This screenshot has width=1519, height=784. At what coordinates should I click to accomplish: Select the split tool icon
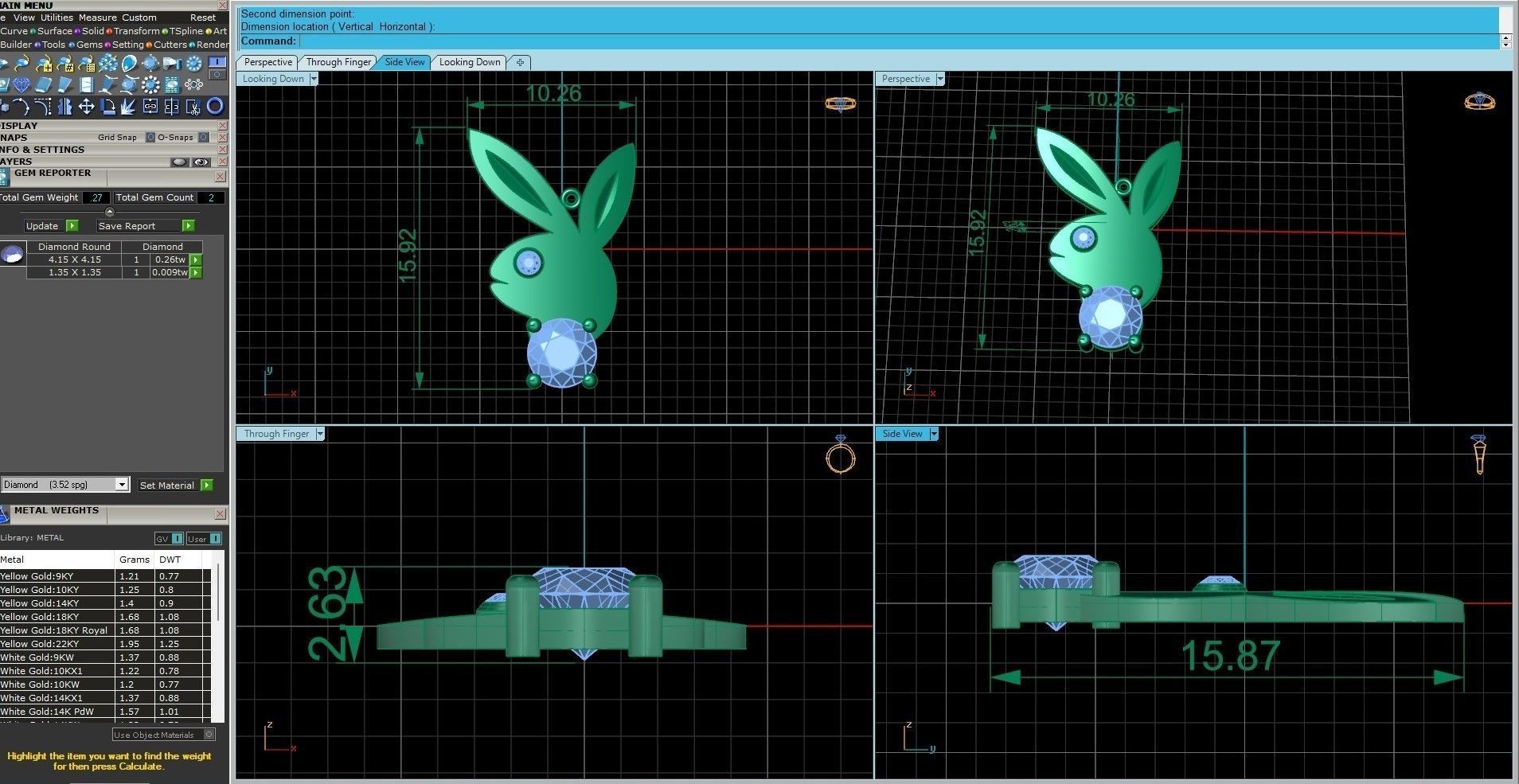(x=171, y=107)
